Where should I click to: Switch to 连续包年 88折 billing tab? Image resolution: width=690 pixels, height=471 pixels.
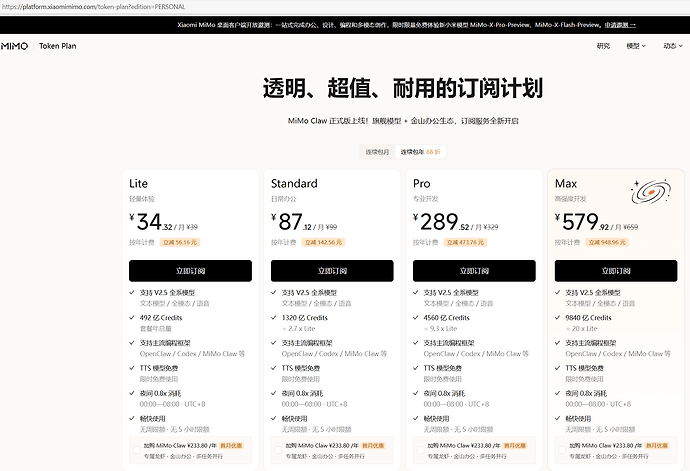click(x=420, y=152)
